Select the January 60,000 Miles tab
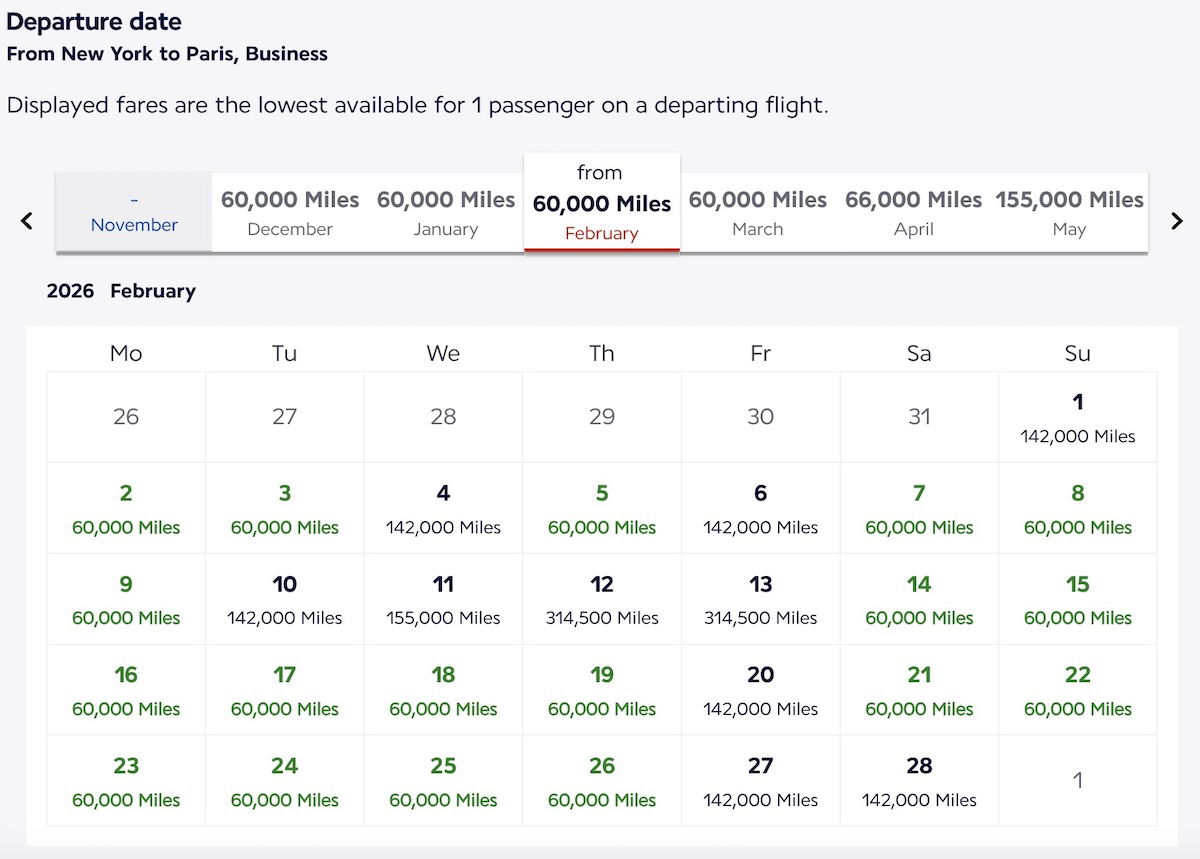Viewport: 1200px width, 859px height. coord(445,212)
